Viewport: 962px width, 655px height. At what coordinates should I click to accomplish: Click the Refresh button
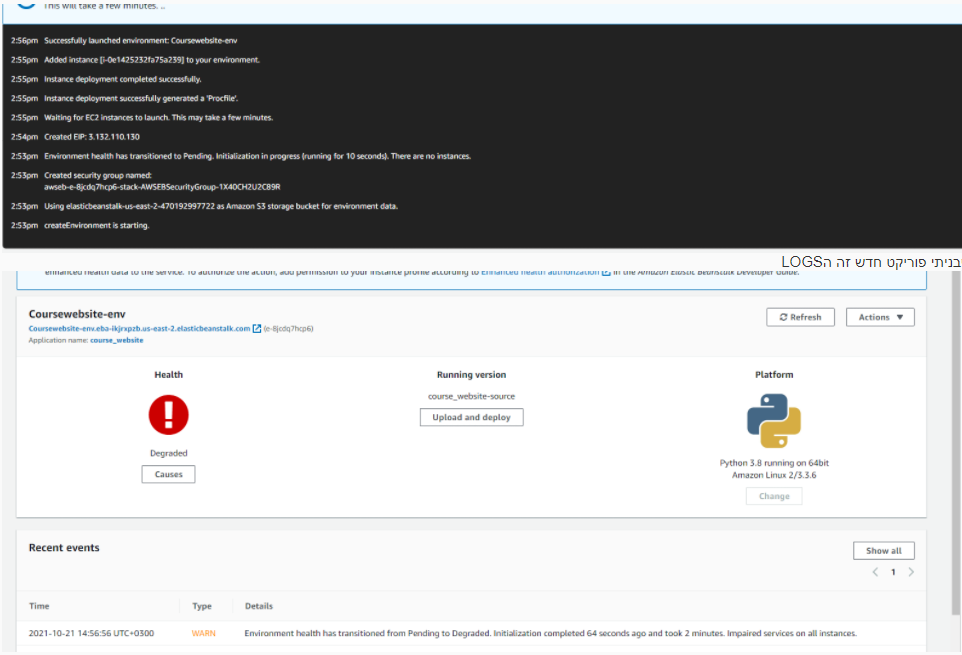(800, 317)
